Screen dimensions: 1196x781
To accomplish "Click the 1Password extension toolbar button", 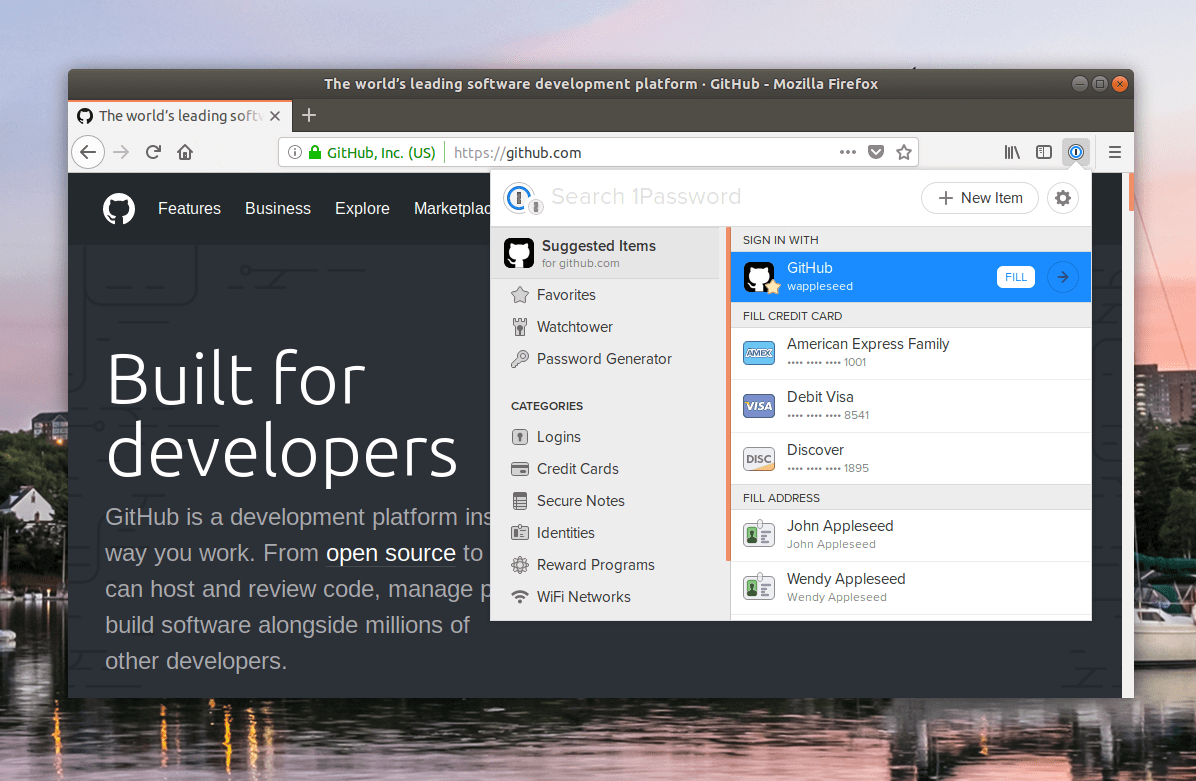I will click(1075, 153).
